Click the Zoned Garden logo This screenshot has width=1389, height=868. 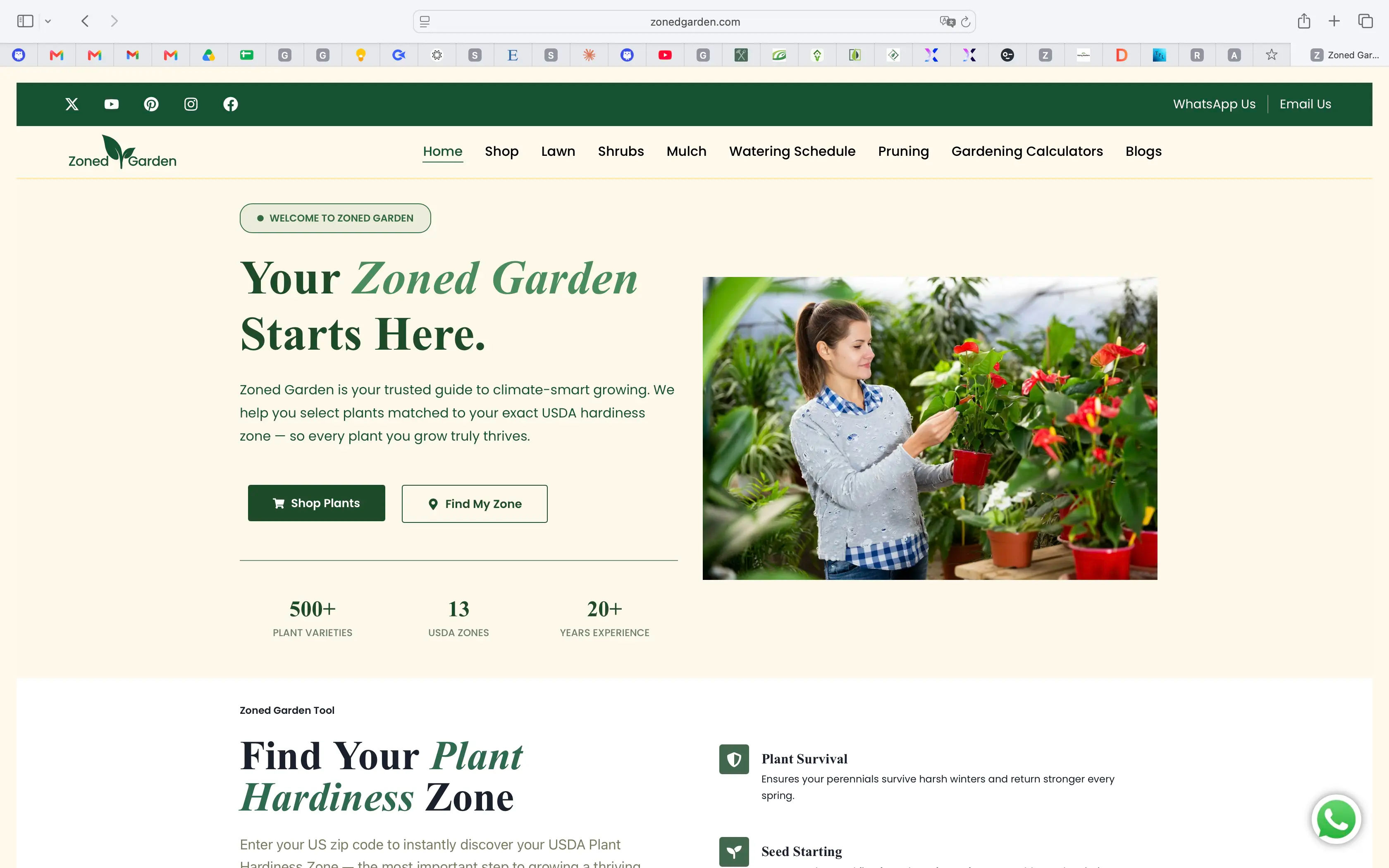pos(122,152)
